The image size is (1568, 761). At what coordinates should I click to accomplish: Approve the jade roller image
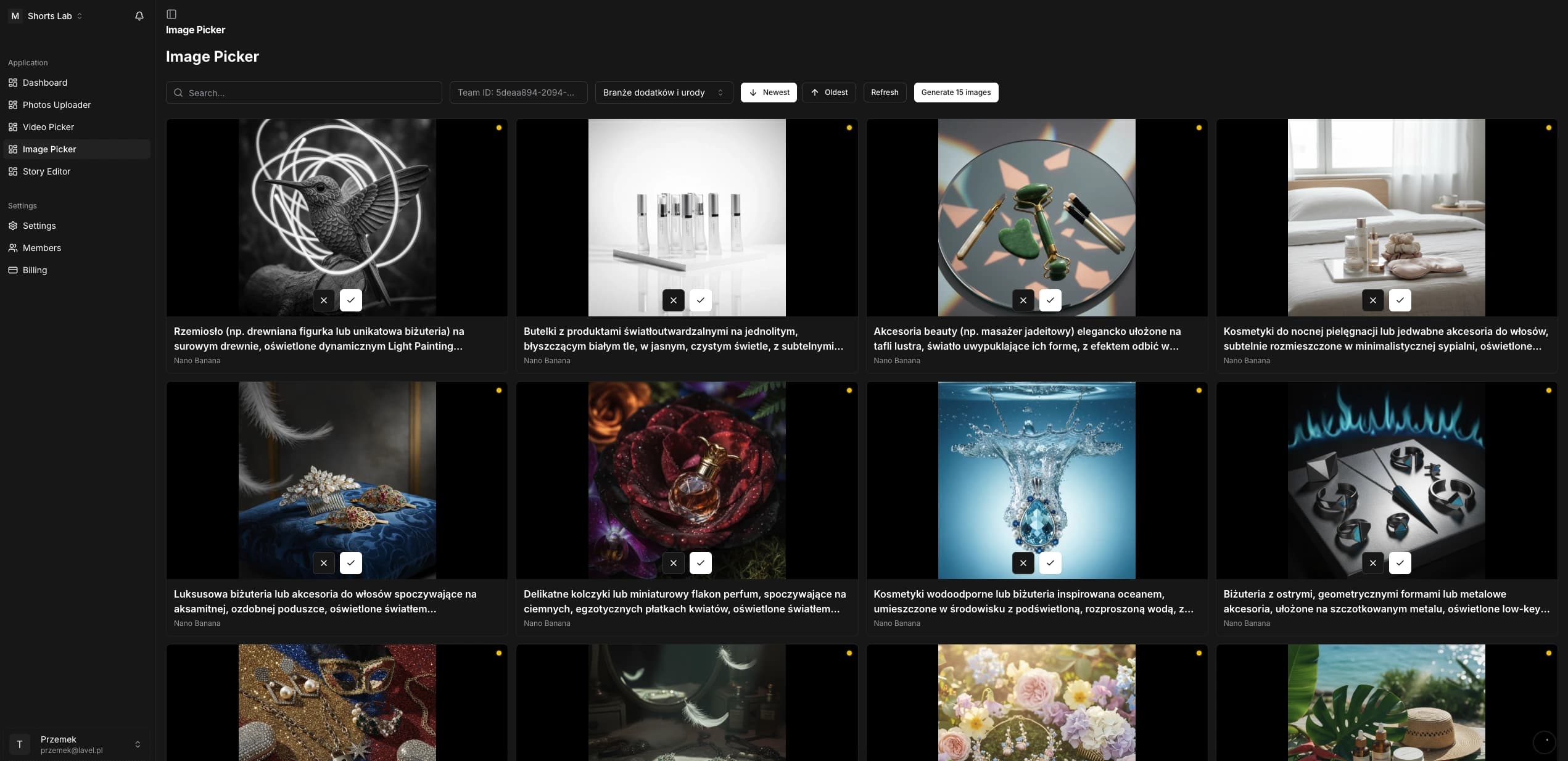tap(1050, 300)
